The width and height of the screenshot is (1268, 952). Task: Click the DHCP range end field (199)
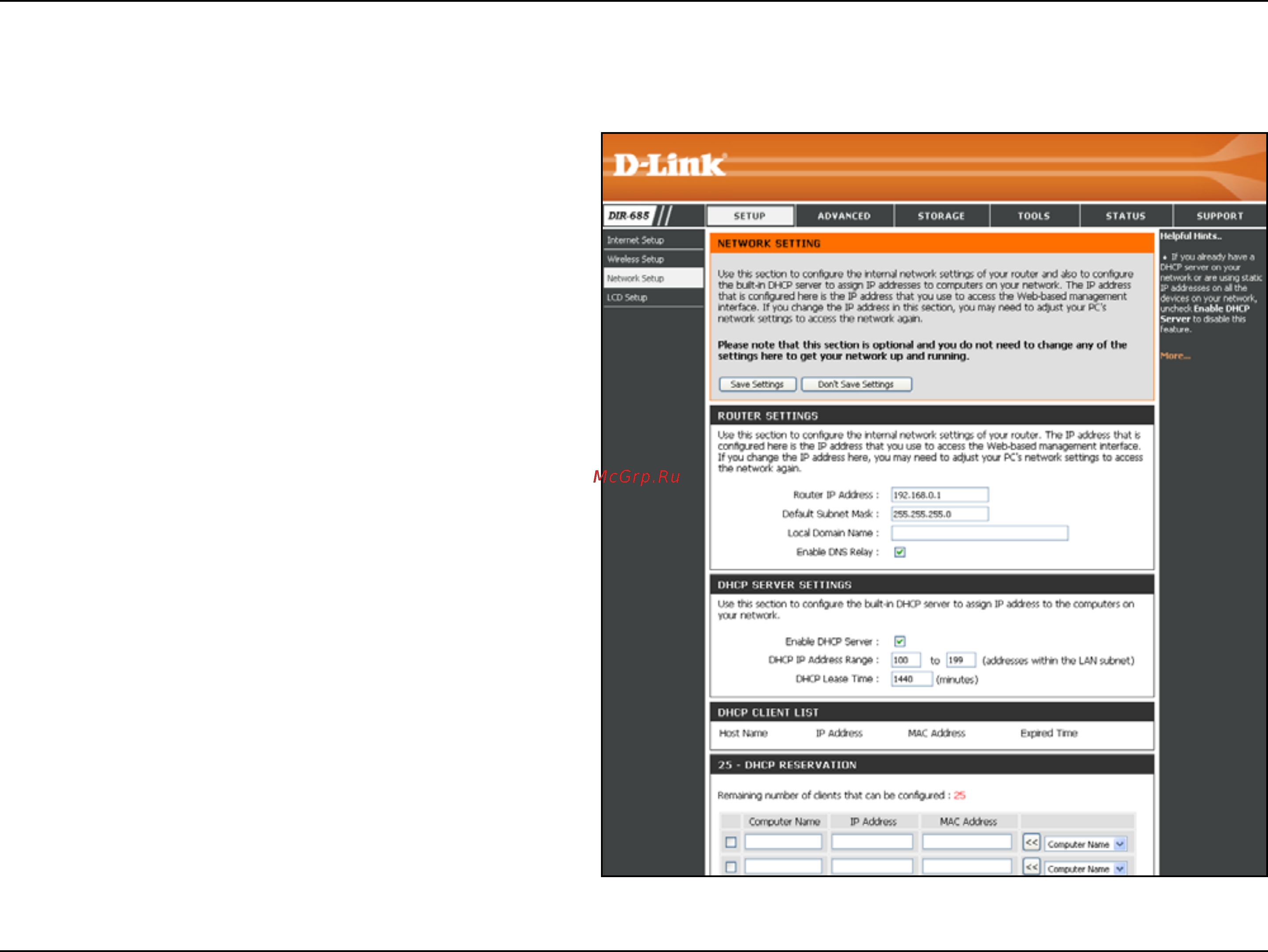[x=961, y=660]
